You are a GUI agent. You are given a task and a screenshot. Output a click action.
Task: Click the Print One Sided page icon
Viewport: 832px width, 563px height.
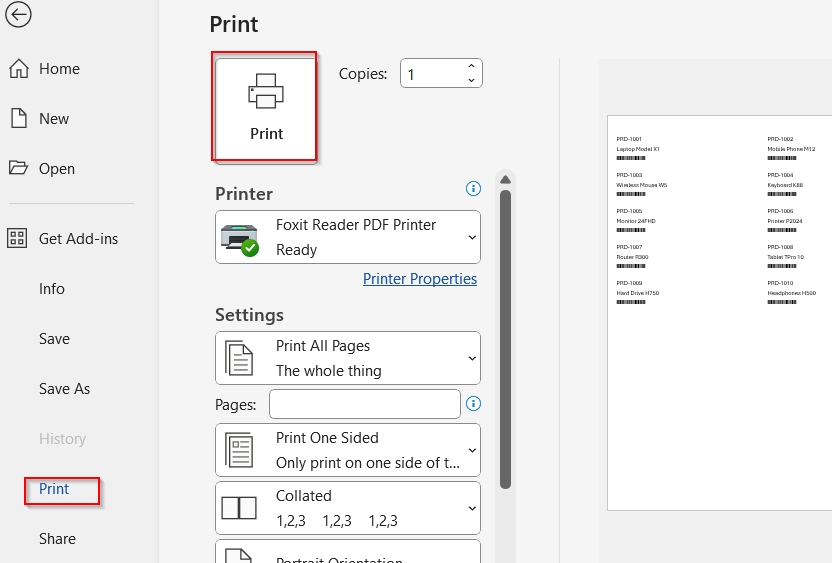pyautogui.click(x=239, y=450)
